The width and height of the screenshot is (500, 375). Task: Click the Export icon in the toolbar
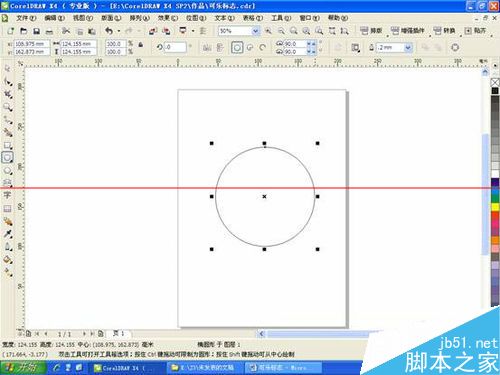[x=166, y=31]
